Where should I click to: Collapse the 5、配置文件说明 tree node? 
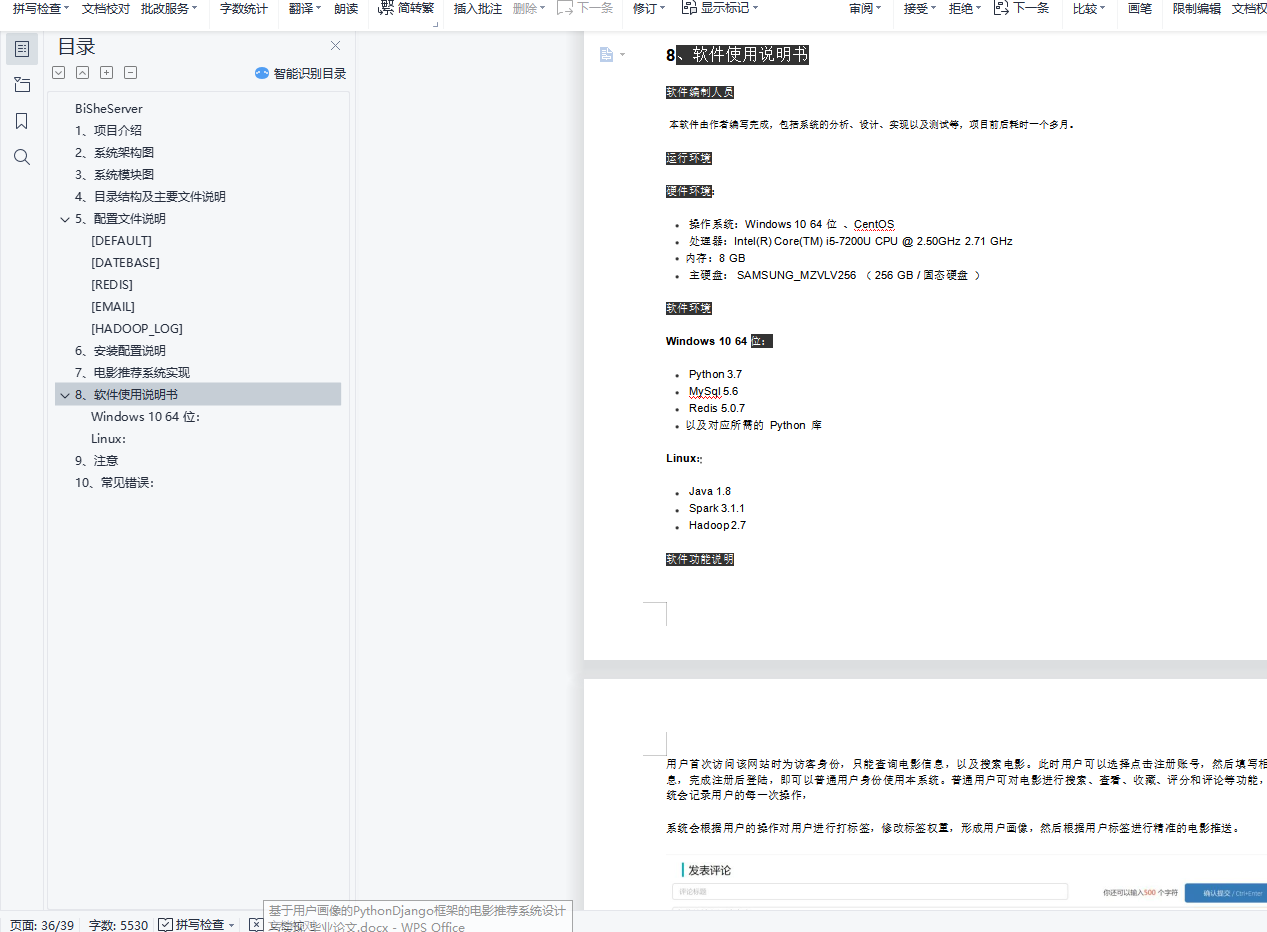coord(65,219)
